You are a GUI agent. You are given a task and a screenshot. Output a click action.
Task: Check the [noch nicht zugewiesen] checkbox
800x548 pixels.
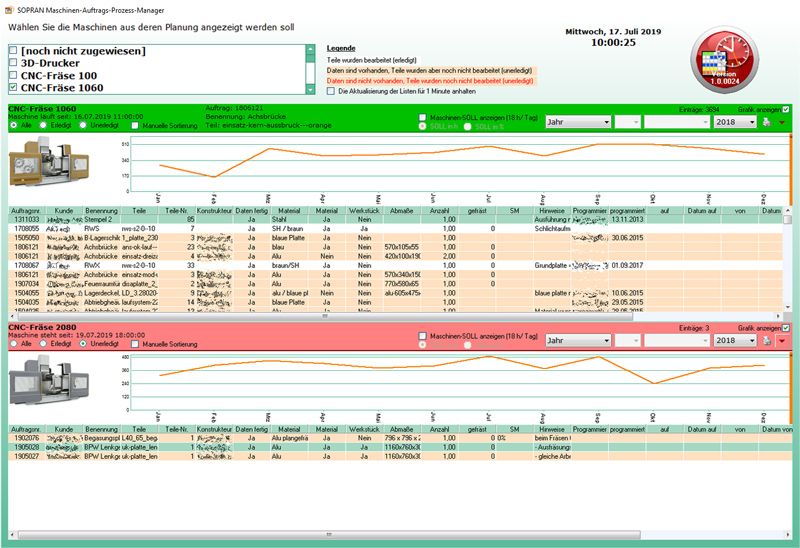(13, 51)
